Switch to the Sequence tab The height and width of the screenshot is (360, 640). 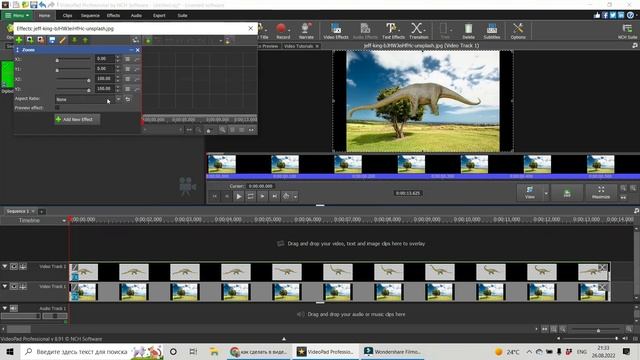[x=90, y=16]
